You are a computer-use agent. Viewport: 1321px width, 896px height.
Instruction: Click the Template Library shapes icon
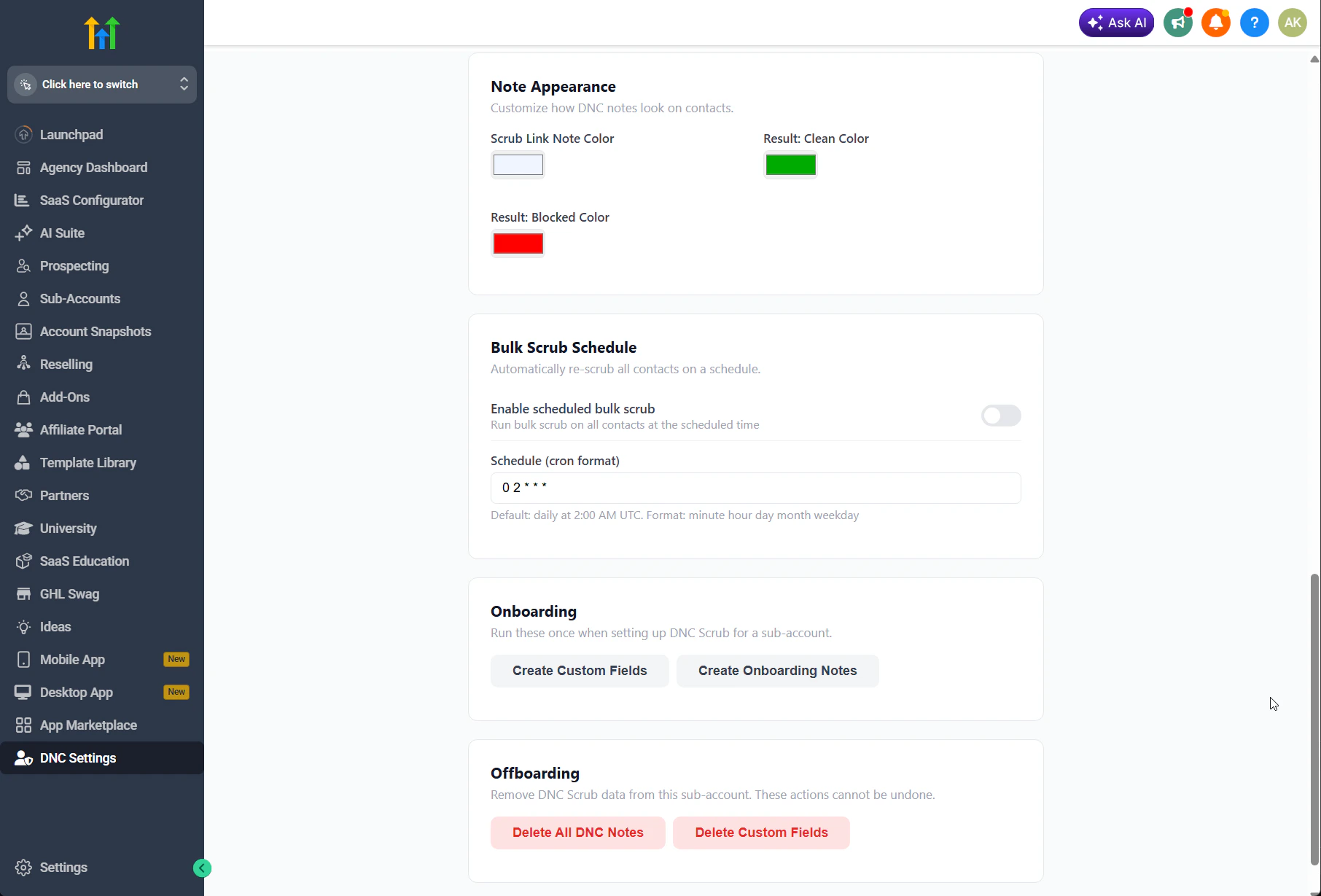(23, 463)
